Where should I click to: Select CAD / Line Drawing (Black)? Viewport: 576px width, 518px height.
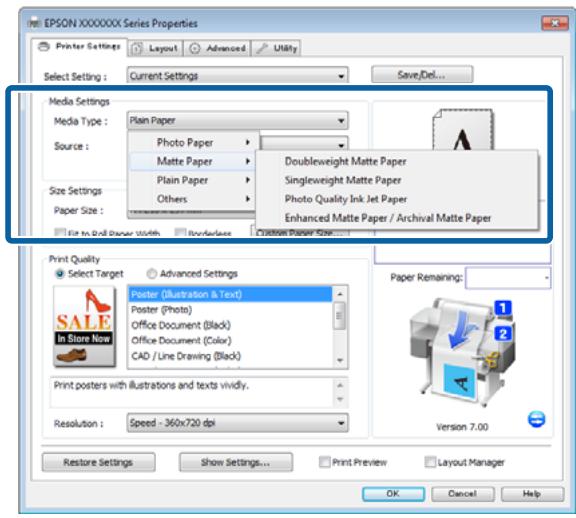[x=230, y=356]
